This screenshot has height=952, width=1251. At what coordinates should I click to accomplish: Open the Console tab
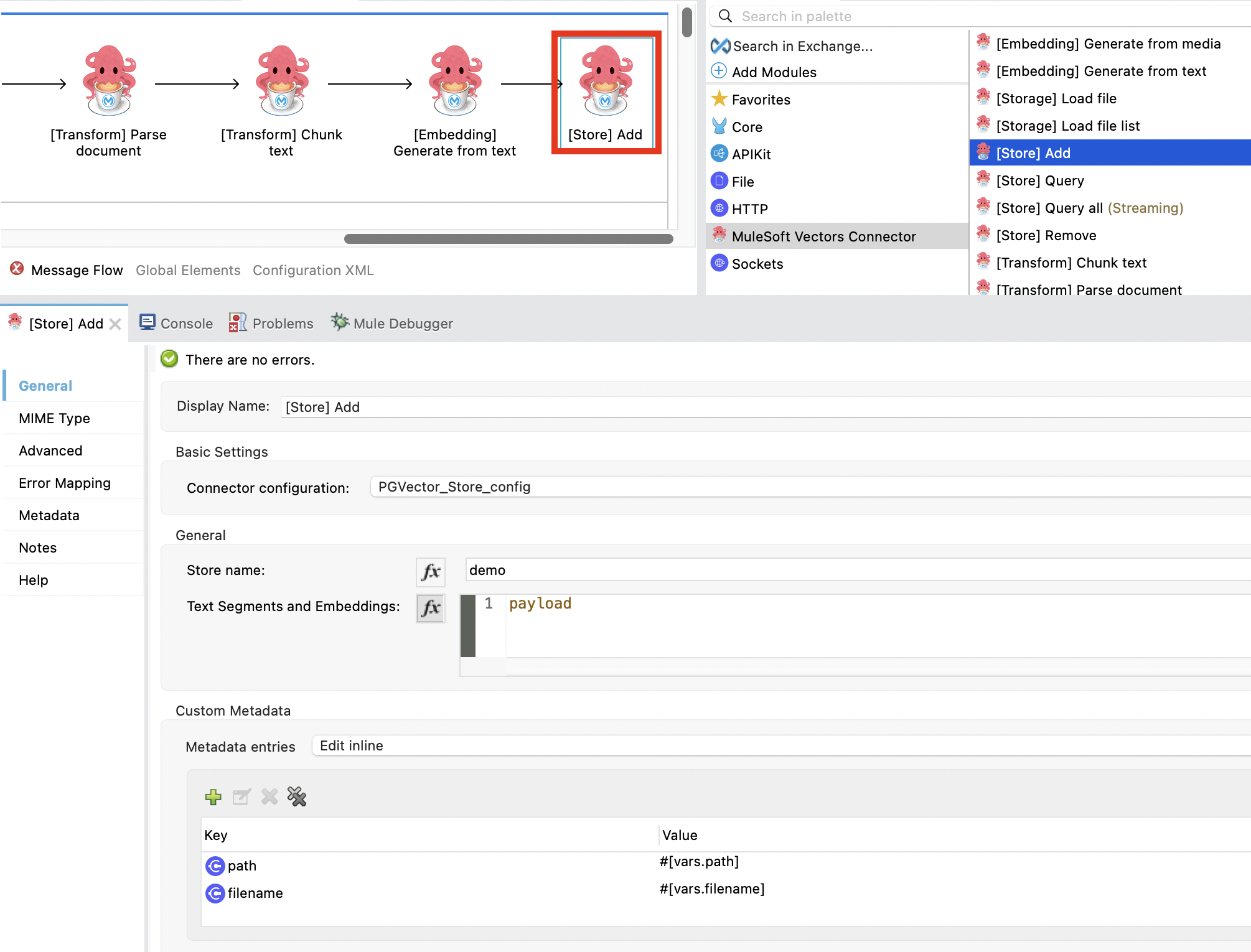pos(176,323)
